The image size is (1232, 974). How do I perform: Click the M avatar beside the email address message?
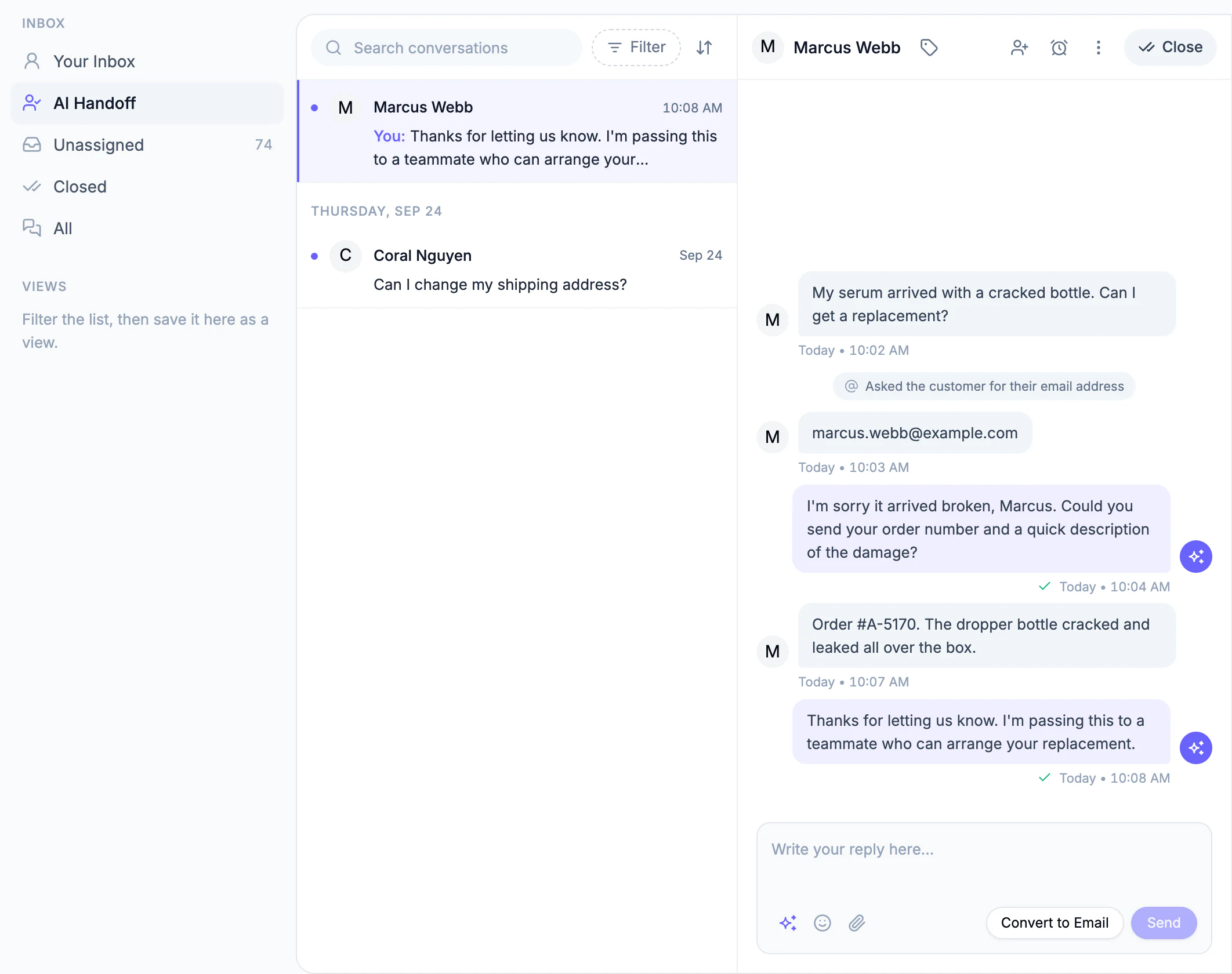click(x=773, y=437)
